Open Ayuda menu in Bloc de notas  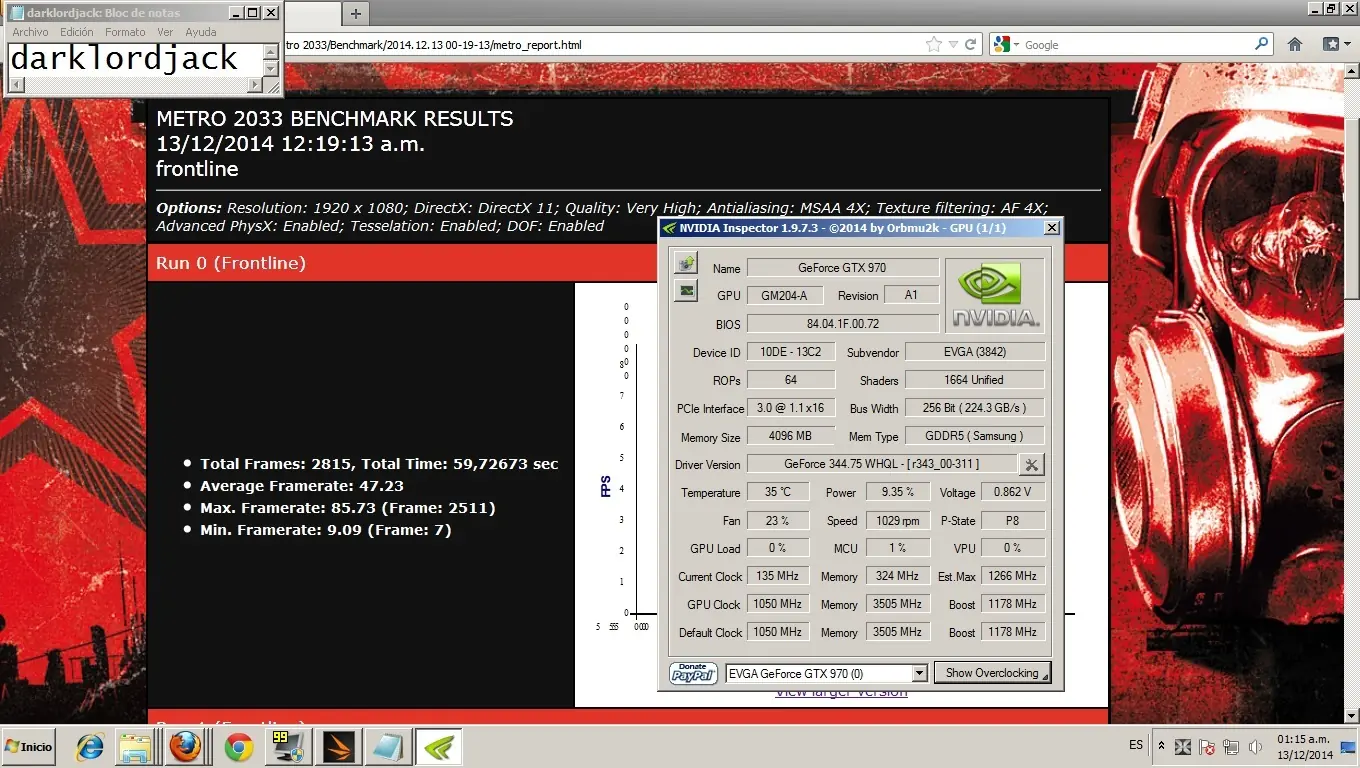click(x=200, y=32)
